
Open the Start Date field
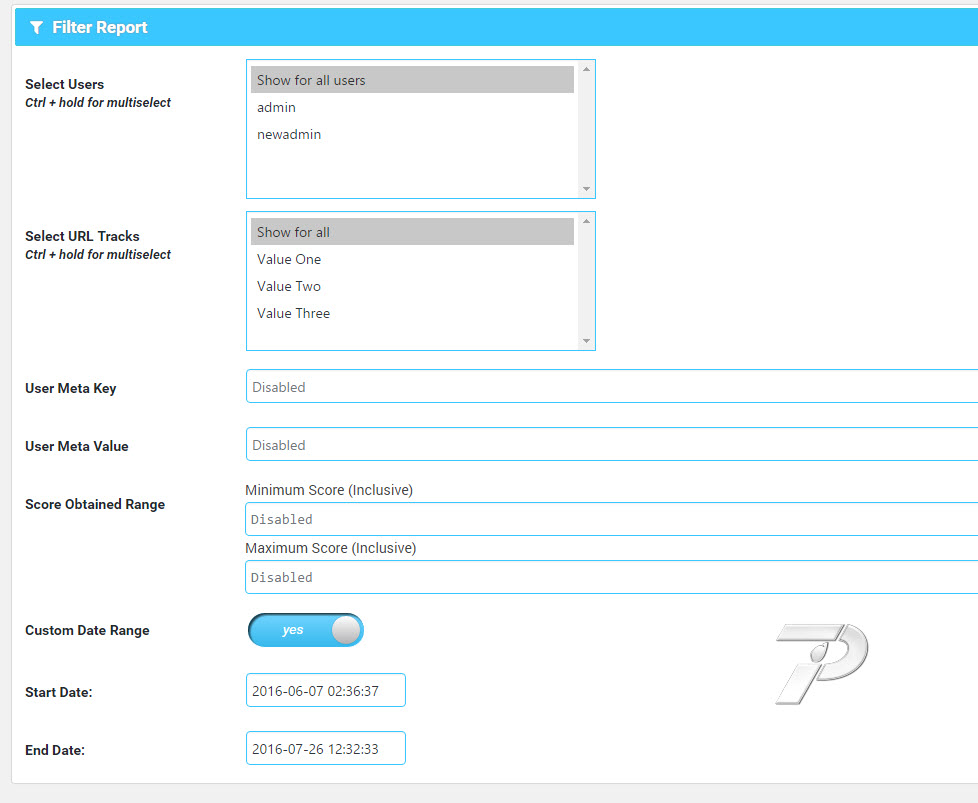coord(326,690)
